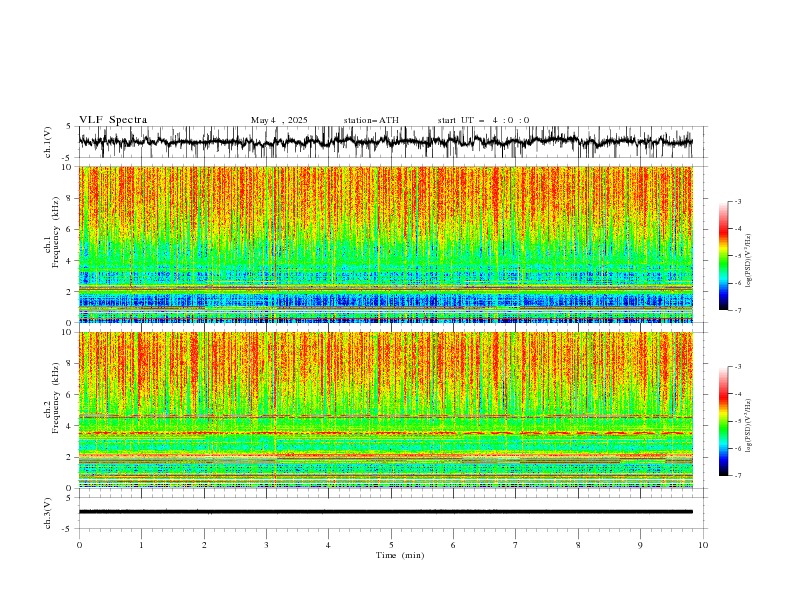Click the ch.2 PSD color scale bar
Screen dimensions: 792x612
point(724,421)
